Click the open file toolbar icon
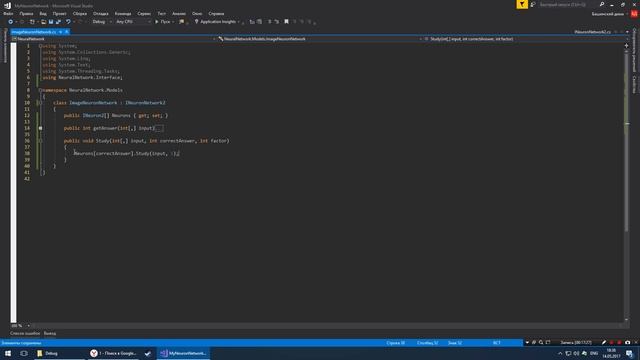Image resolution: width=640 pixels, height=360 pixels. click(x=44, y=22)
